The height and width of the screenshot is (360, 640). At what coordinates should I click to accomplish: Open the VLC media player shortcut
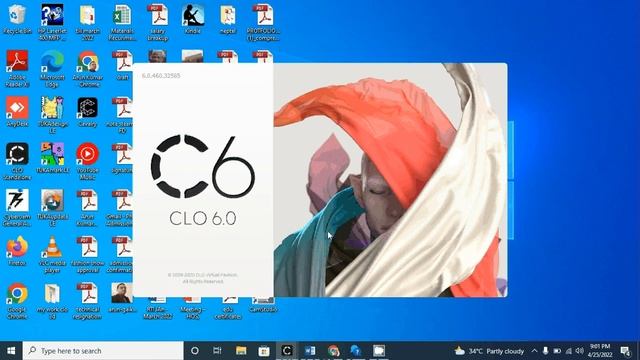52,254
